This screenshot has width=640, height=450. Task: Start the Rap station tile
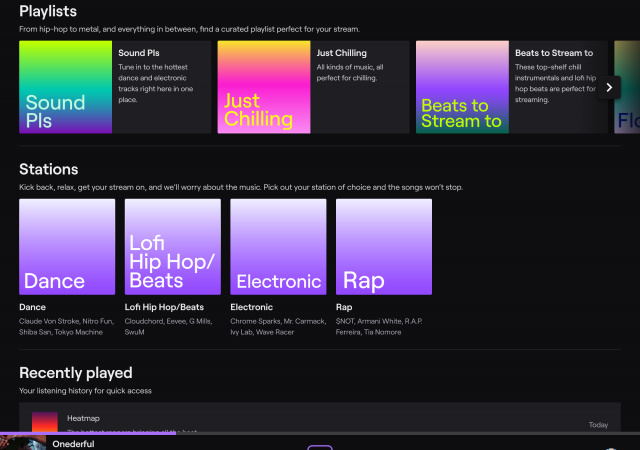tap(384, 246)
